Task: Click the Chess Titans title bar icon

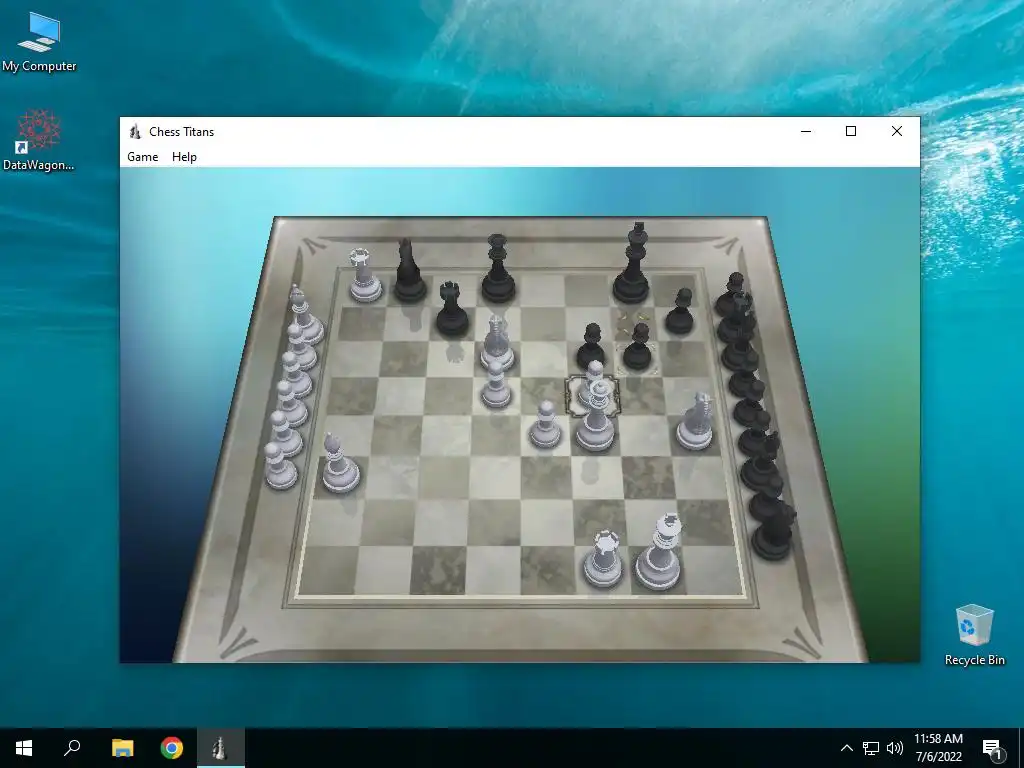Action: click(135, 131)
